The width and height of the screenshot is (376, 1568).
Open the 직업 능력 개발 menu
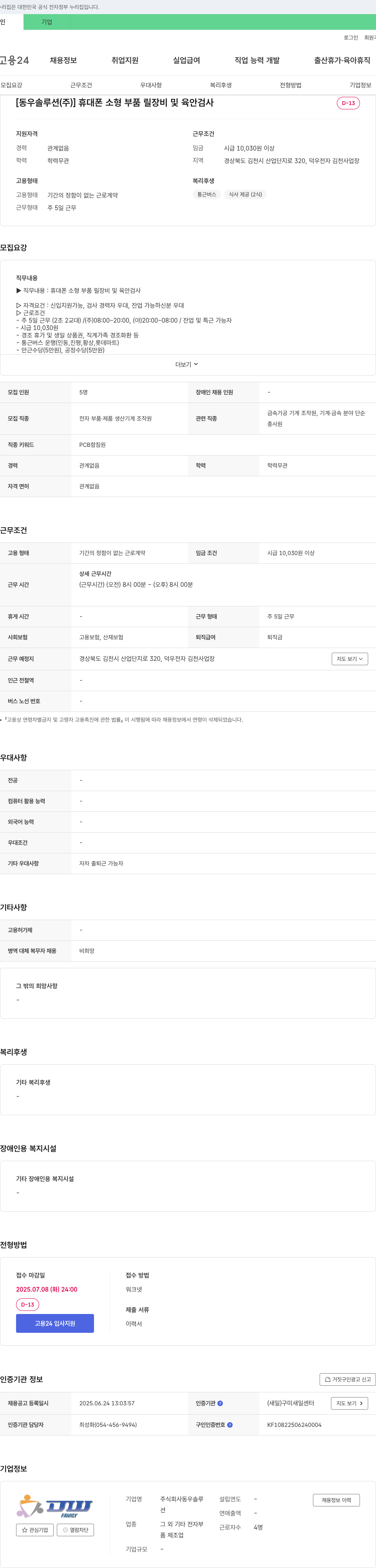click(257, 60)
